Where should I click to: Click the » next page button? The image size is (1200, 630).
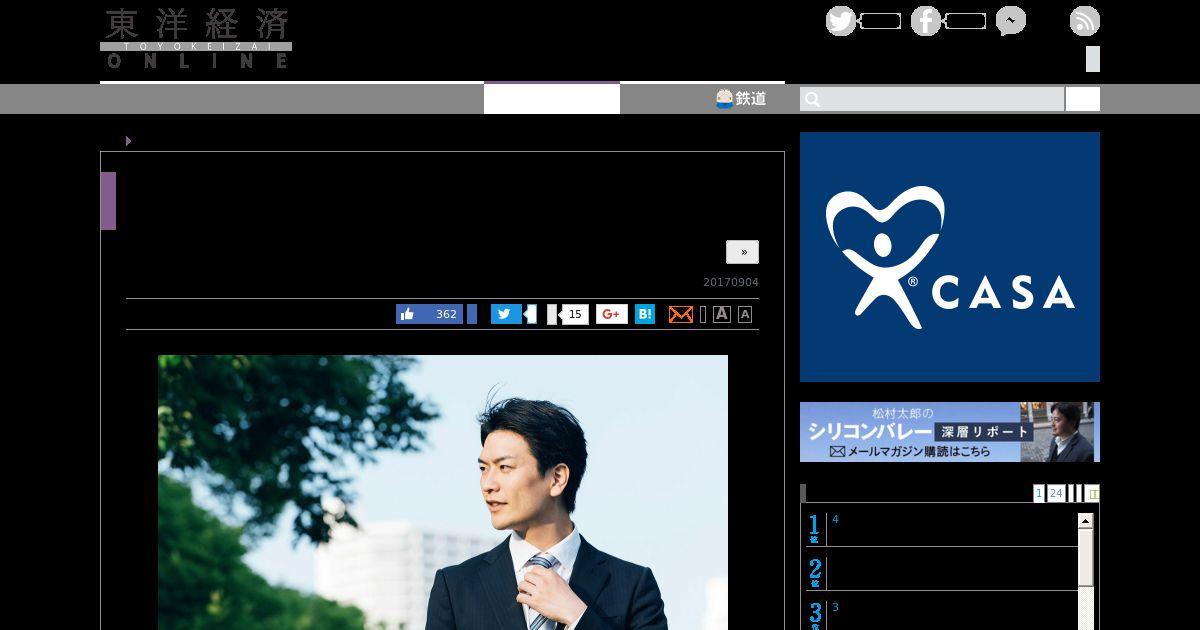(x=743, y=252)
